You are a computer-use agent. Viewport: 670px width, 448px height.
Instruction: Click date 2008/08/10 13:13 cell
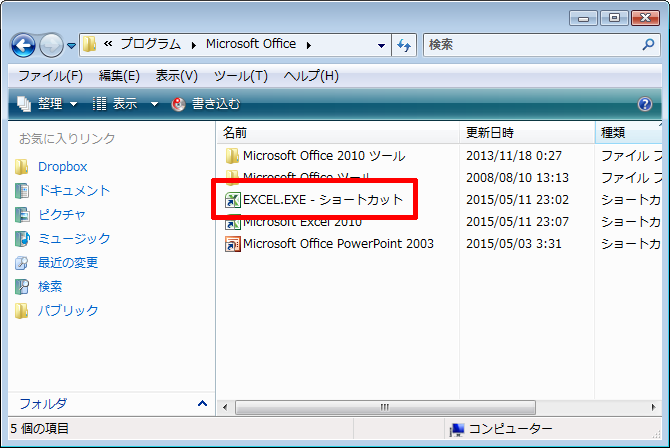(x=517, y=178)
